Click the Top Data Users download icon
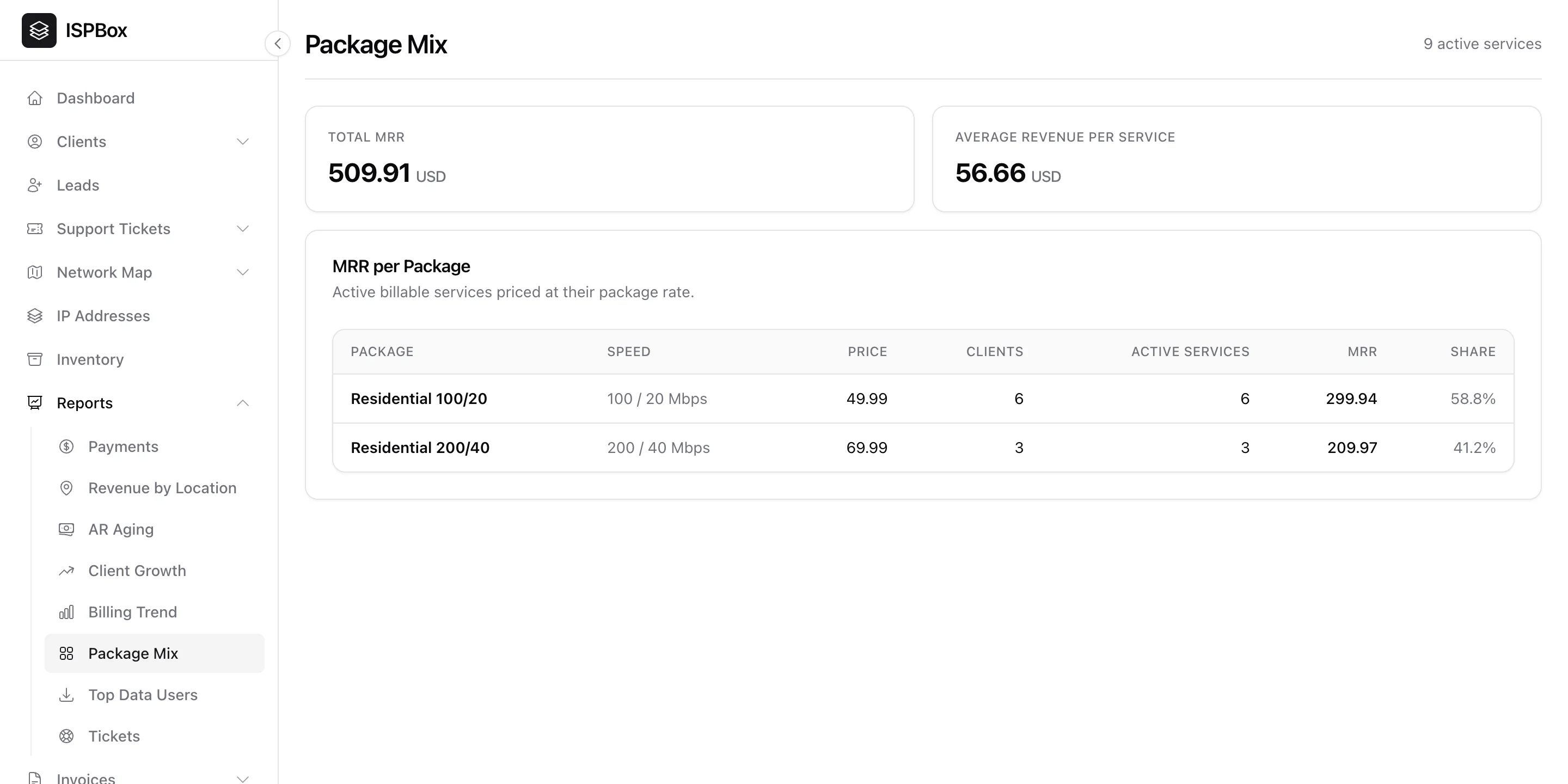The height and width of the screenshot is (784, 1568). 66,695
